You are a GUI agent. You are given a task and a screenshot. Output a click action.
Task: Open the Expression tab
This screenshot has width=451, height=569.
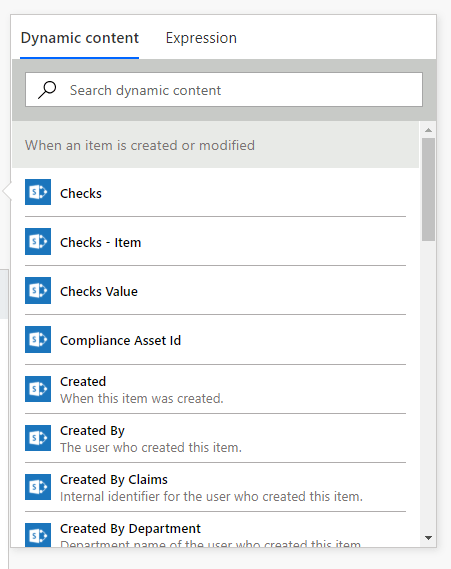point(201,38)
